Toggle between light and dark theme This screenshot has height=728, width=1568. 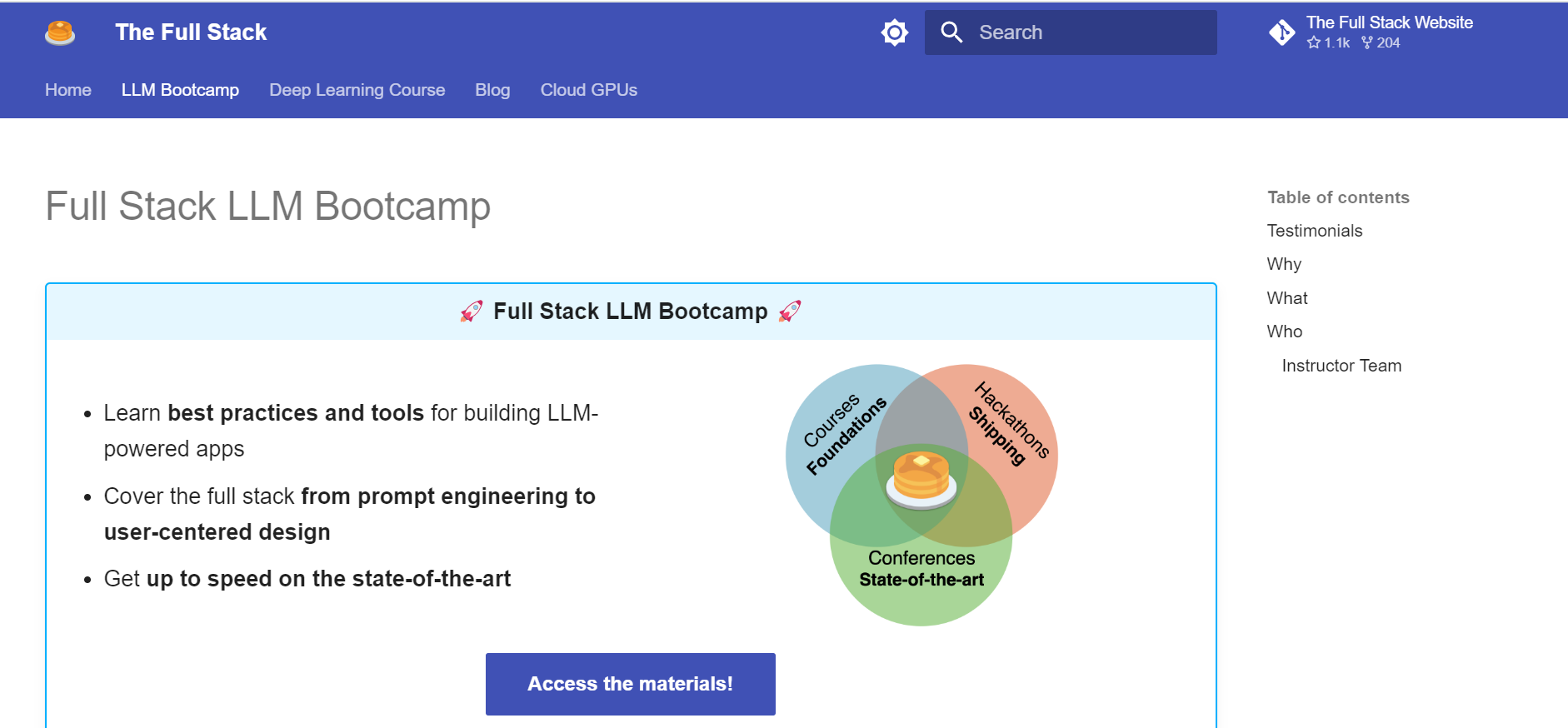tap(894, 32)
